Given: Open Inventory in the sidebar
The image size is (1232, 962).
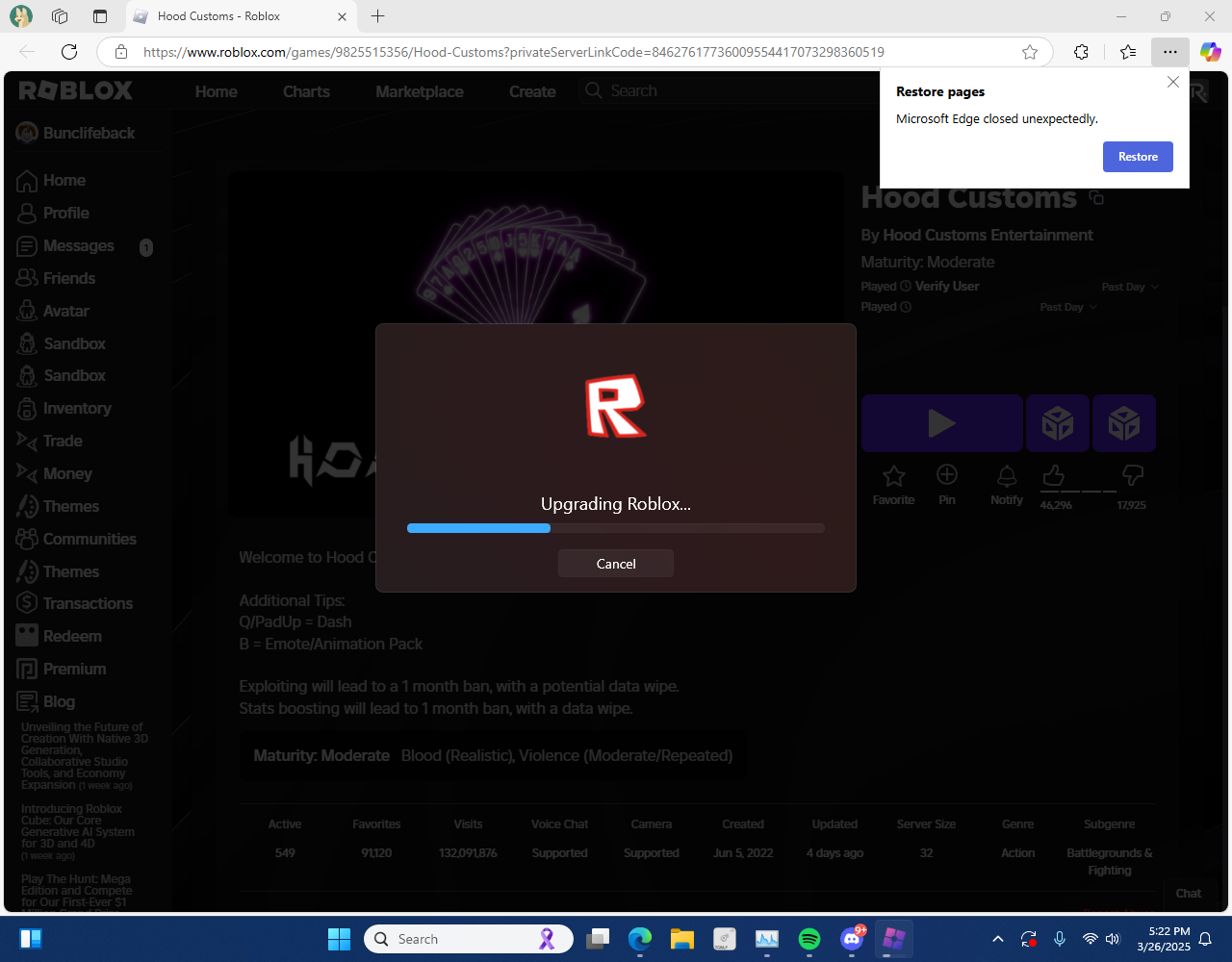Looking at the screenshot, I should (x=64, y=408).
